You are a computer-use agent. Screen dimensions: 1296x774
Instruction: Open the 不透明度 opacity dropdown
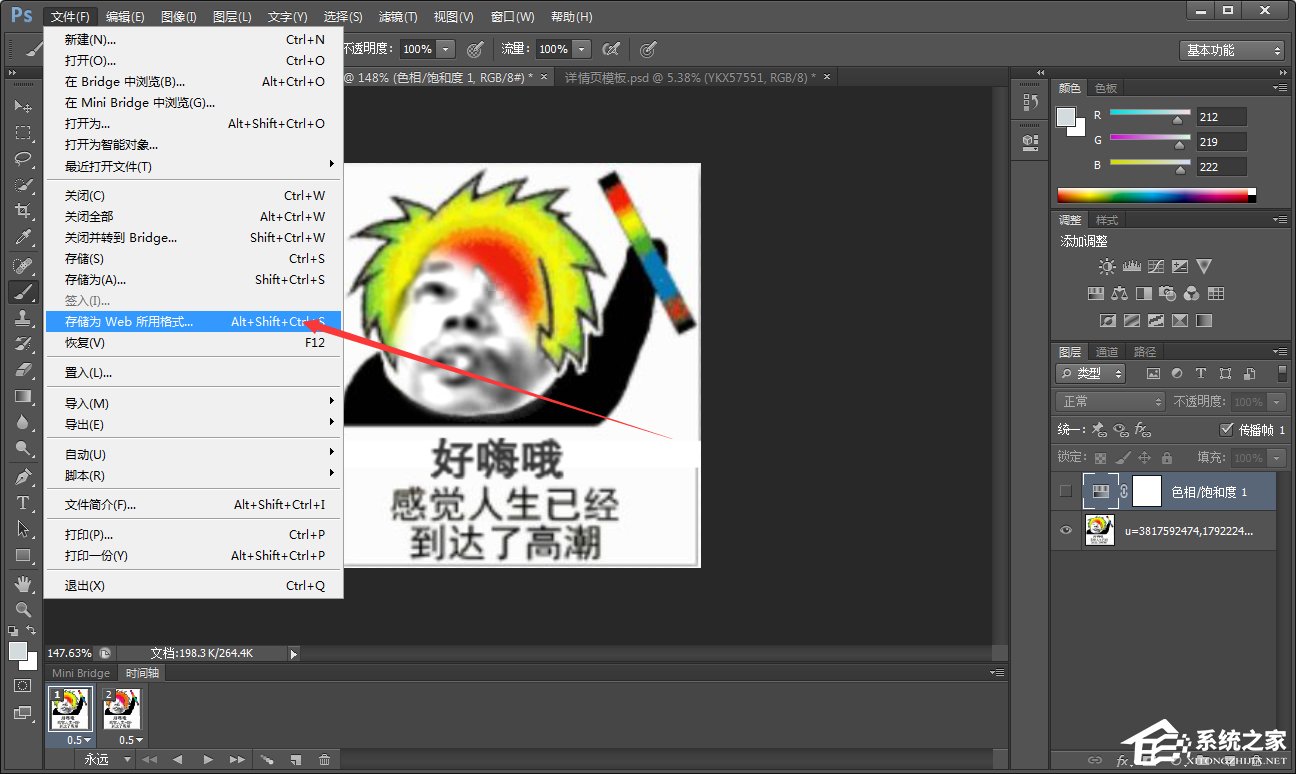pos(1274,402)
